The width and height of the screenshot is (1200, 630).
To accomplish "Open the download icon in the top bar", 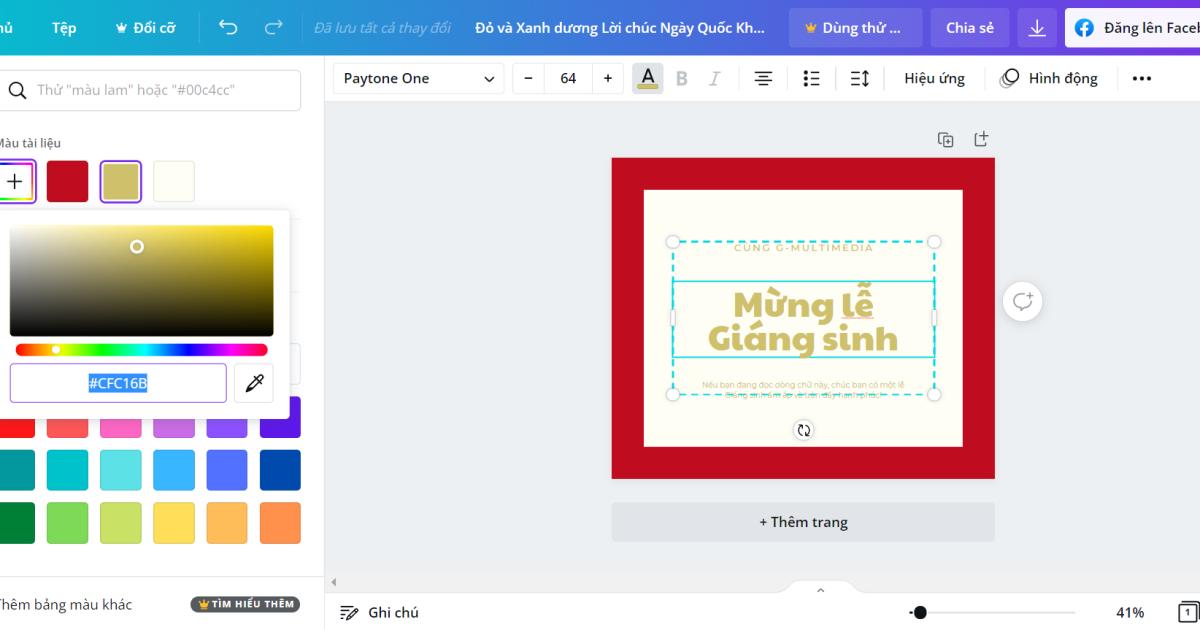I will tap(1037, 27).
